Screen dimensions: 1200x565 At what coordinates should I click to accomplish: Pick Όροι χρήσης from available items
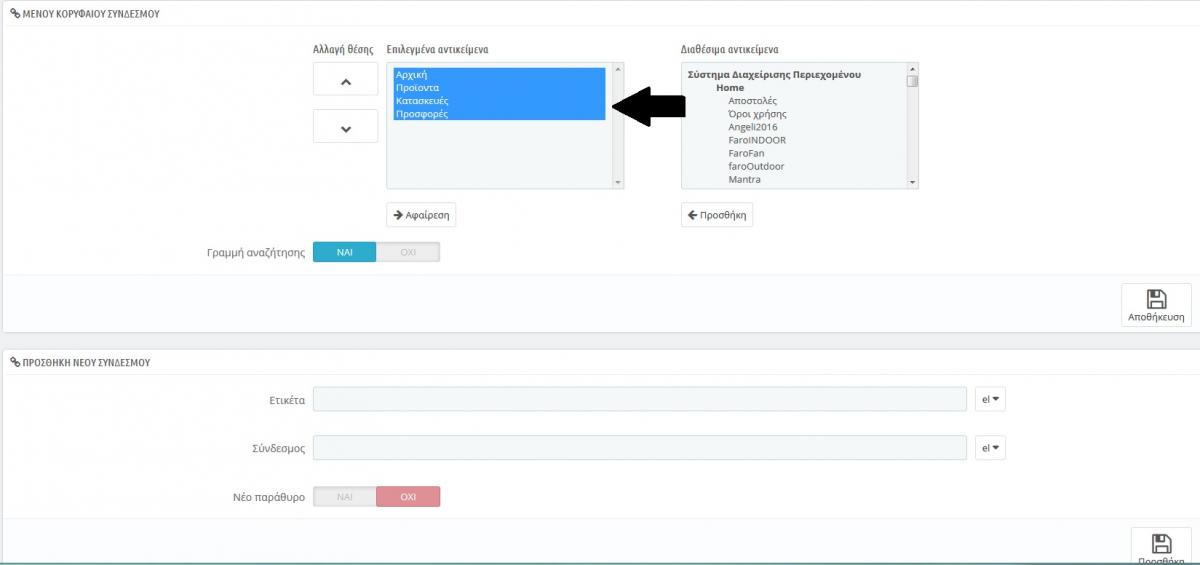click(x=757, y=114)
